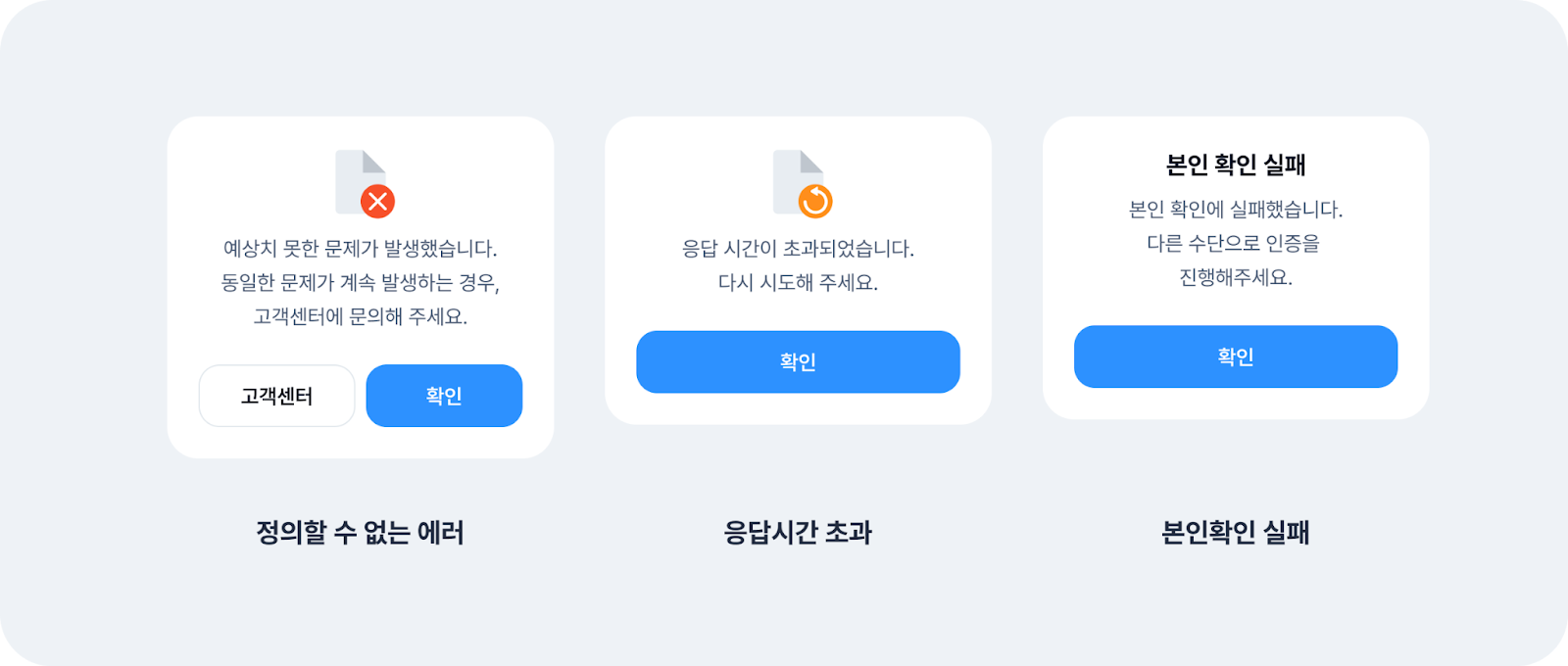Click the orange circular retry arrow badge

(815, 202)
